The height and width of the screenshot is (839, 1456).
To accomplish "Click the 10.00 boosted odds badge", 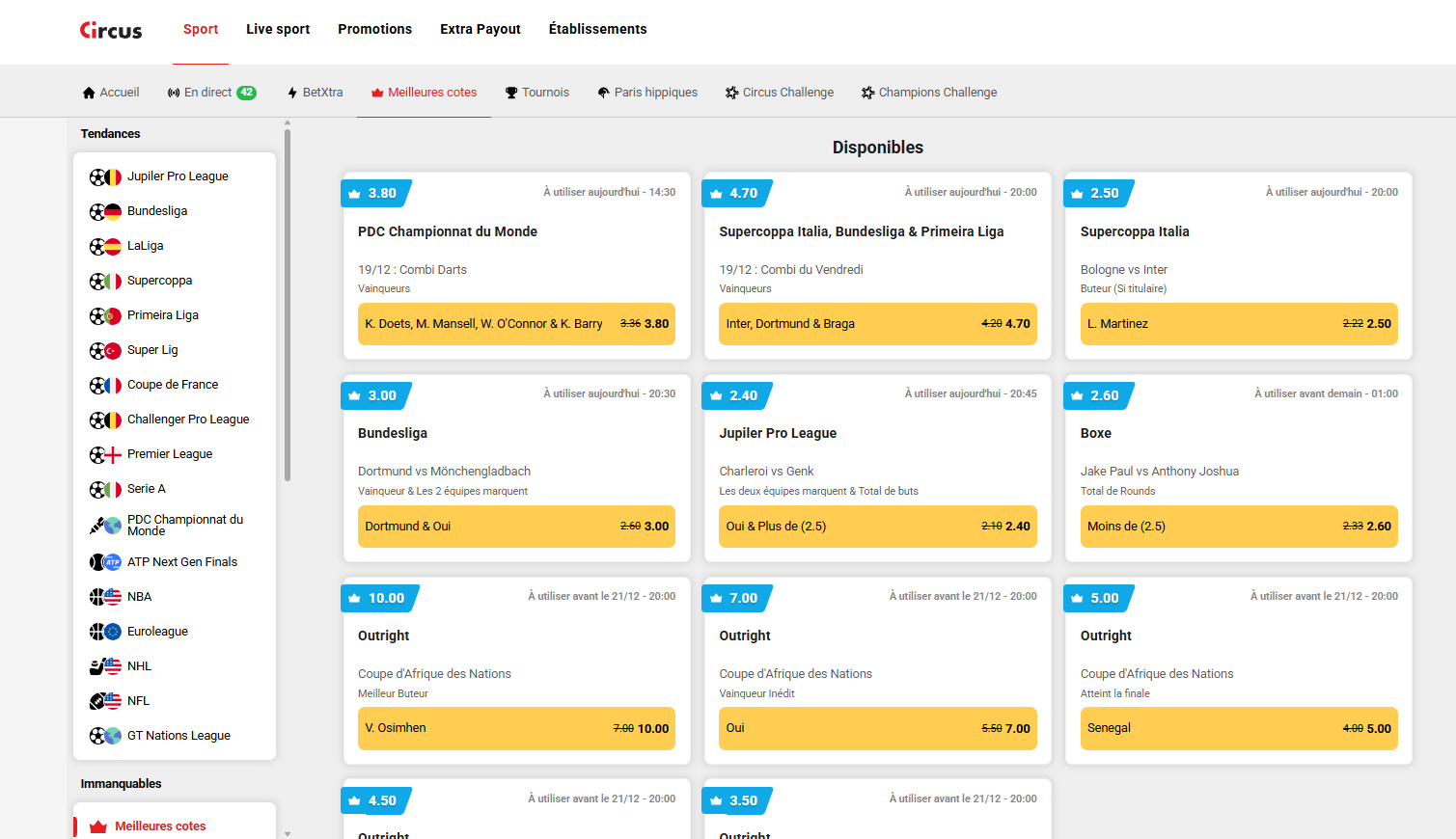I will coord(381,598).
